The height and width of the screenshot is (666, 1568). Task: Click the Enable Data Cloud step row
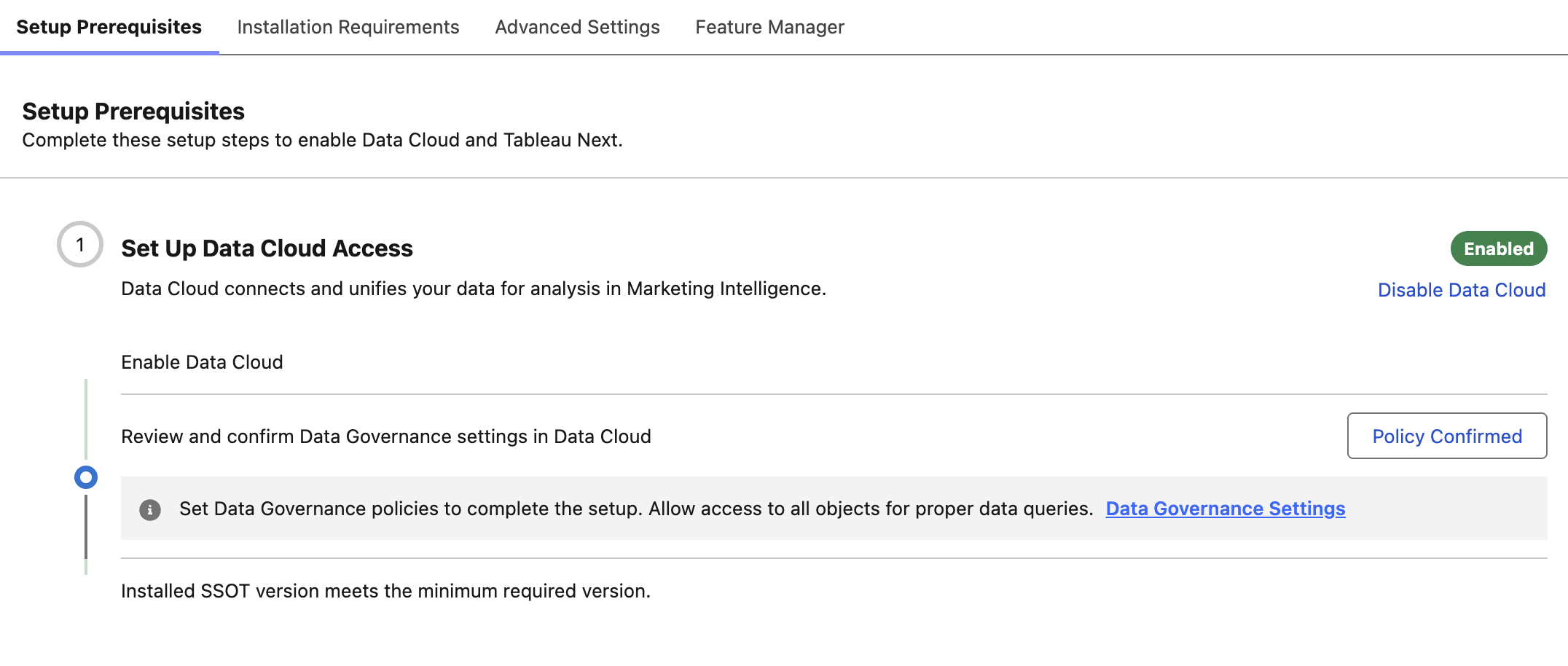tap(202, 361)
